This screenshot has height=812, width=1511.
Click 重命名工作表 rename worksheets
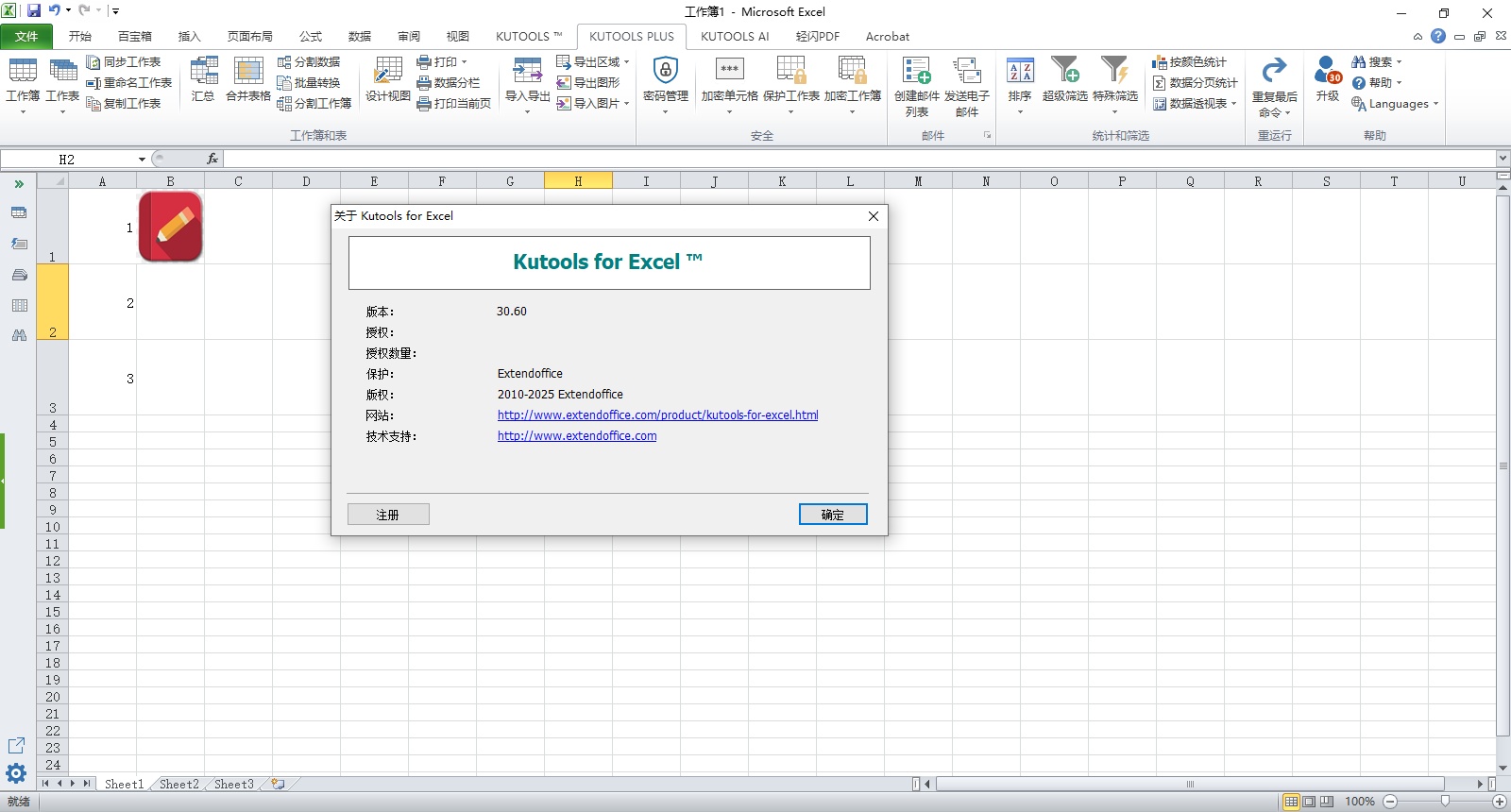129,83
